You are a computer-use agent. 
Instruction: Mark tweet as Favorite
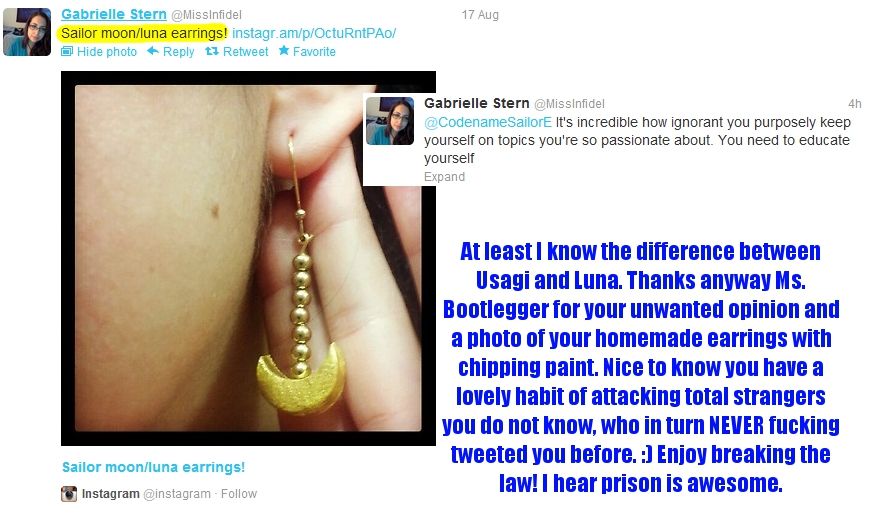pyautogui.click(x=314, y=52)
